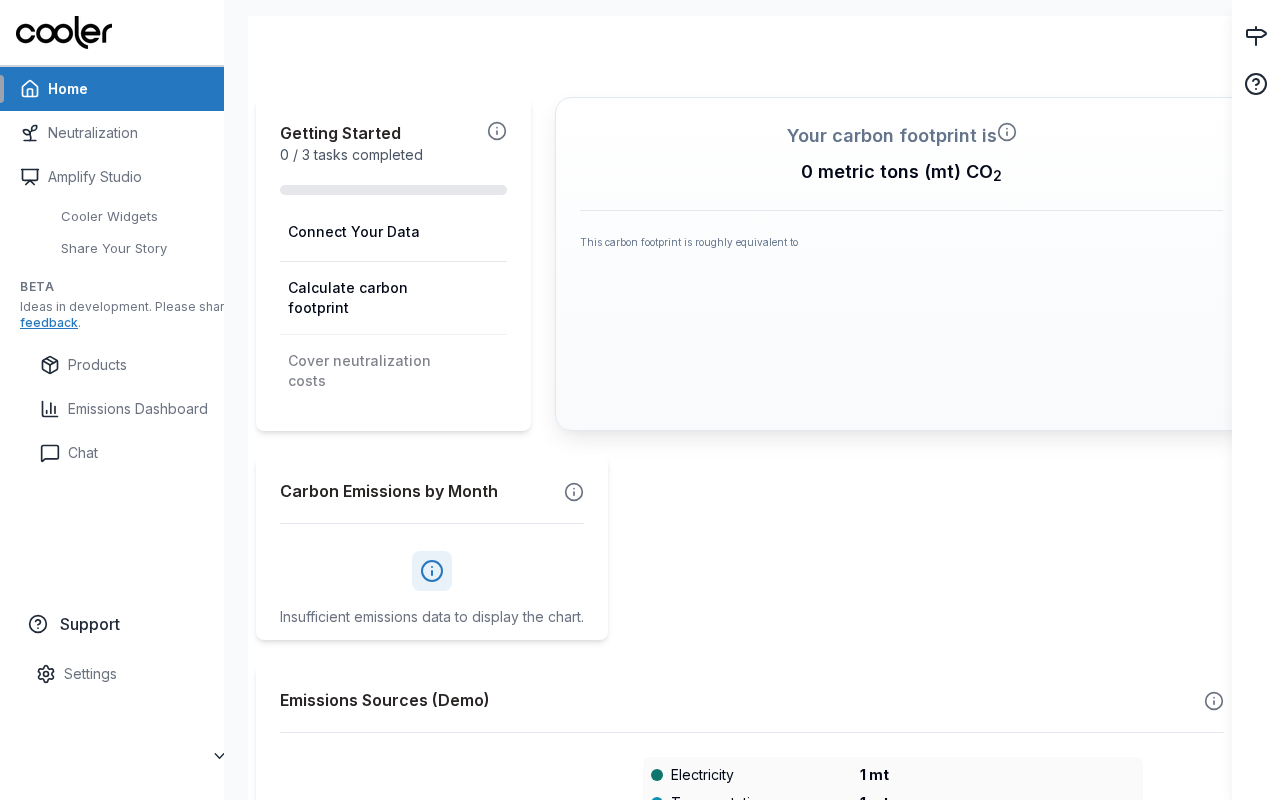Open Amplify Studio section
The width and height of the screenshot is (1280, 800).
[95, 177]
